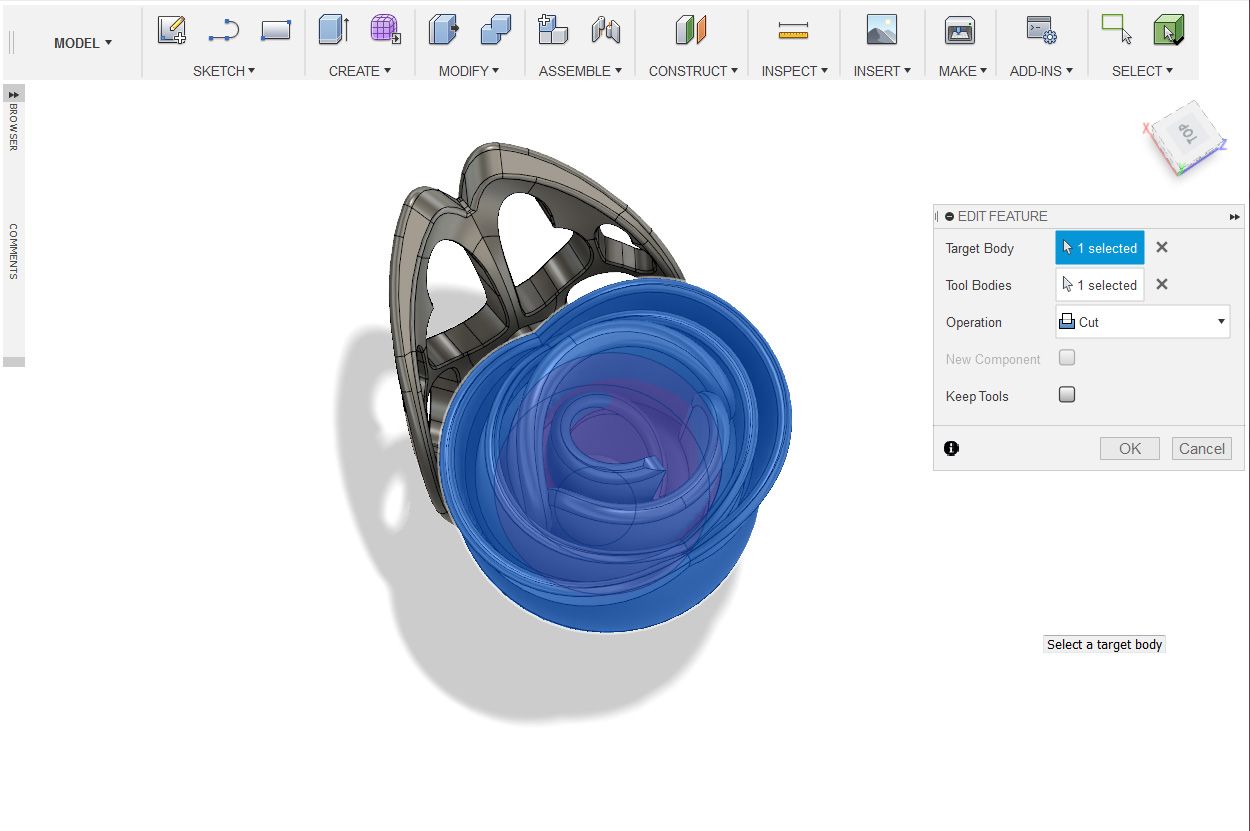Select the Line sketch tool icon

223,31
